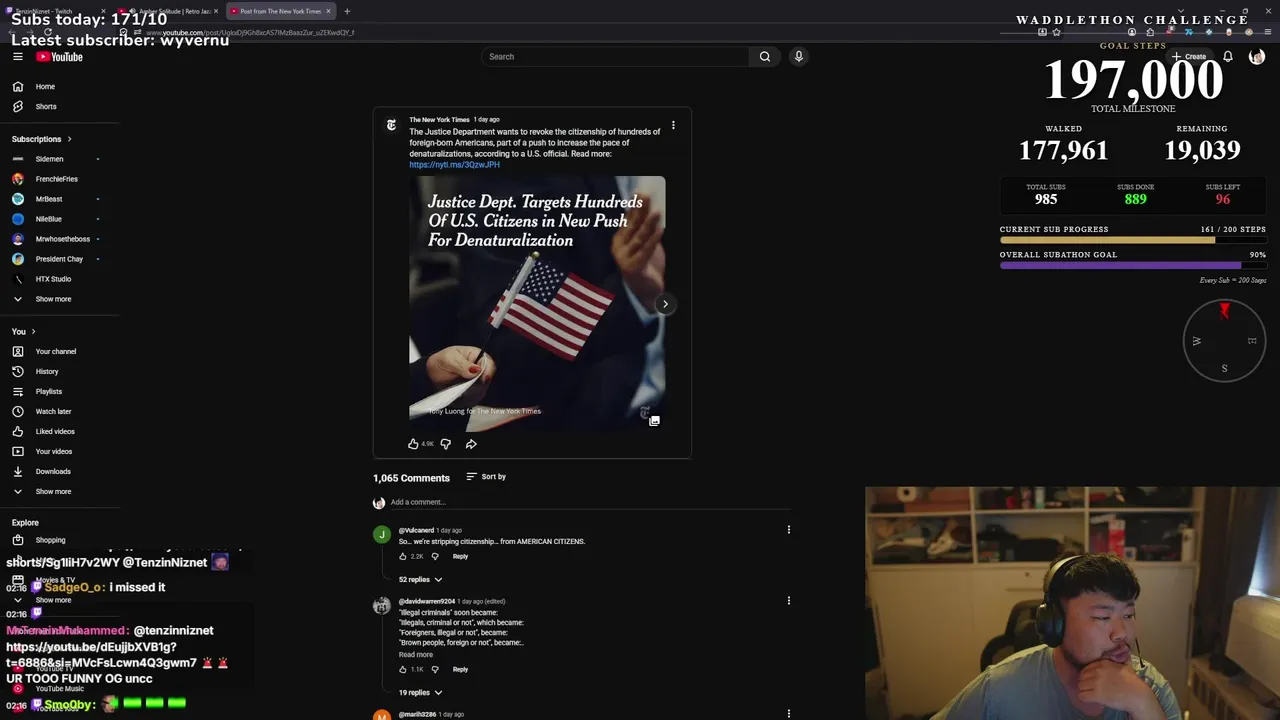Click the Create button
The height and width of the screenshot is (720, 1280).
pos(1190,57)
